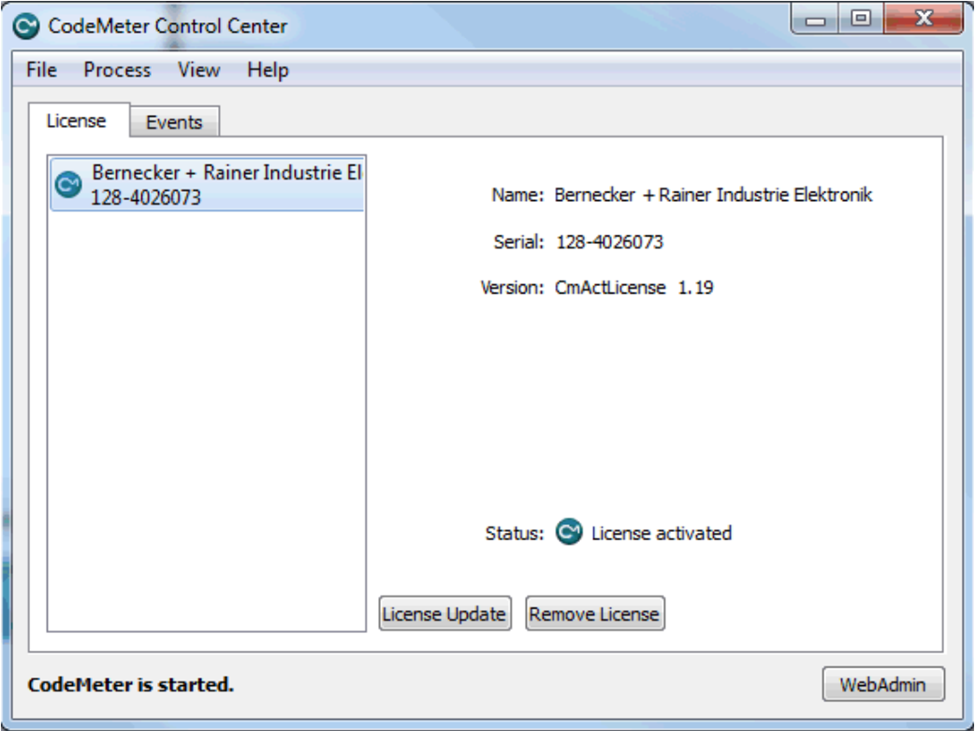Open the File menu
The height and width of the screenshot is (731, 975).
pyautogui.click(x=41, y=70)
